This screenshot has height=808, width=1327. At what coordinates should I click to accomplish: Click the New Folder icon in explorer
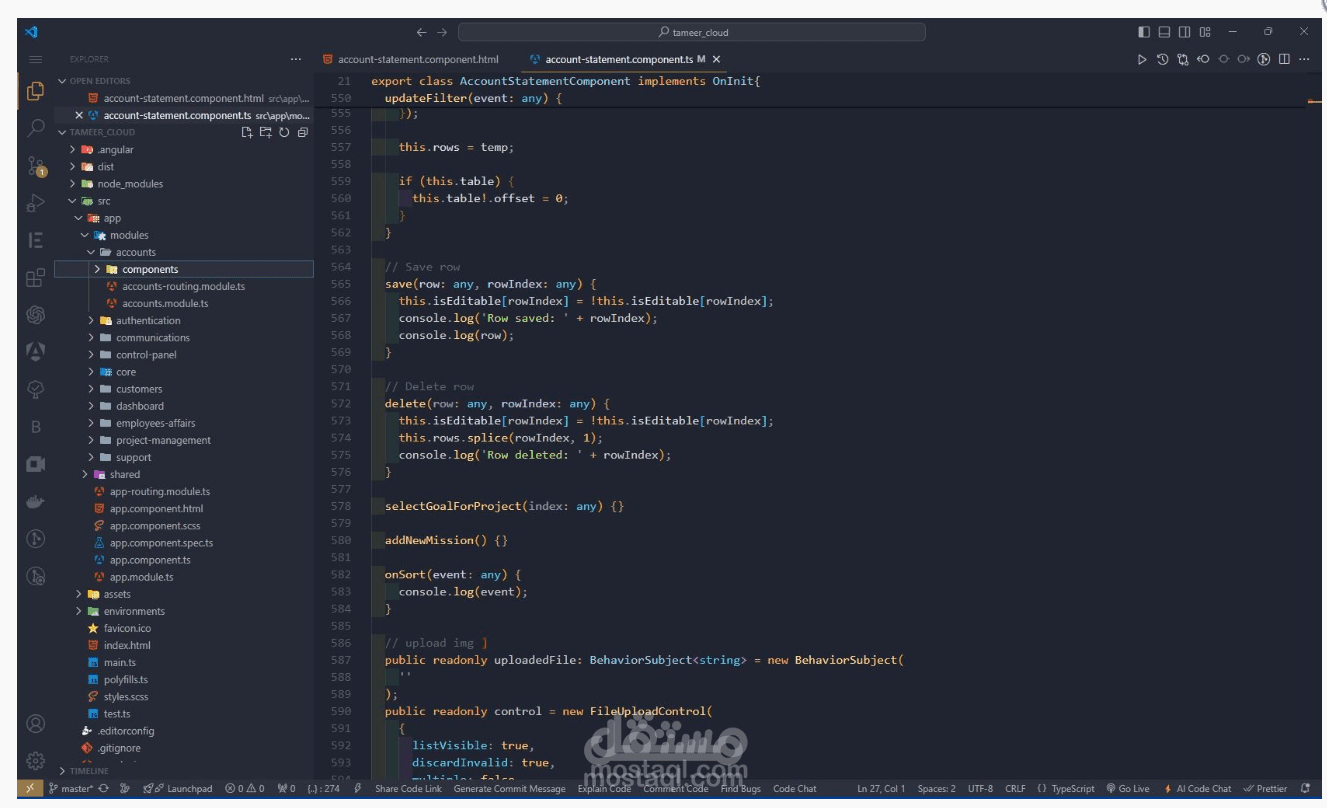(265, 132)
